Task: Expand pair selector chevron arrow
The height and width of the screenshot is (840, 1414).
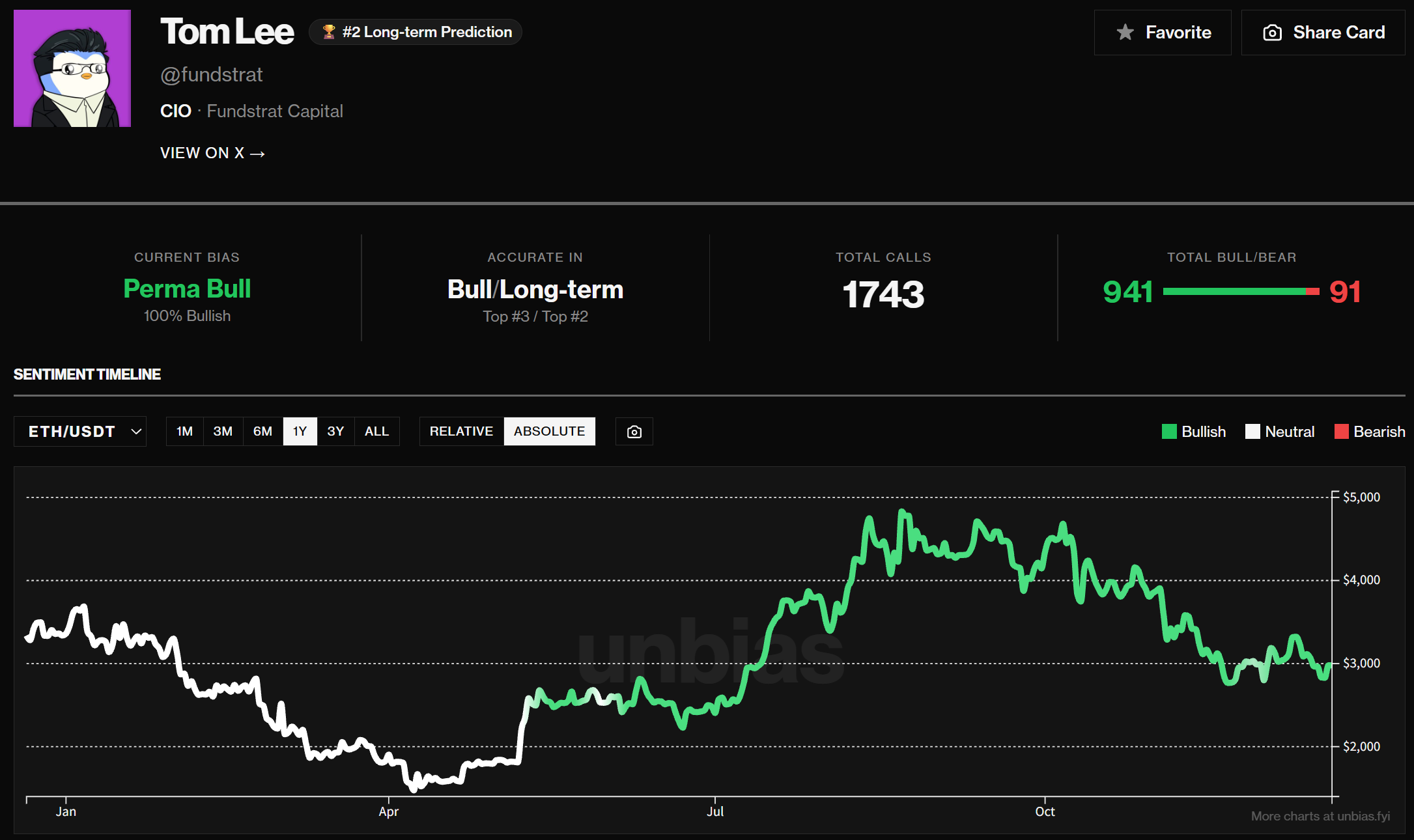Action: pos(136,432)
